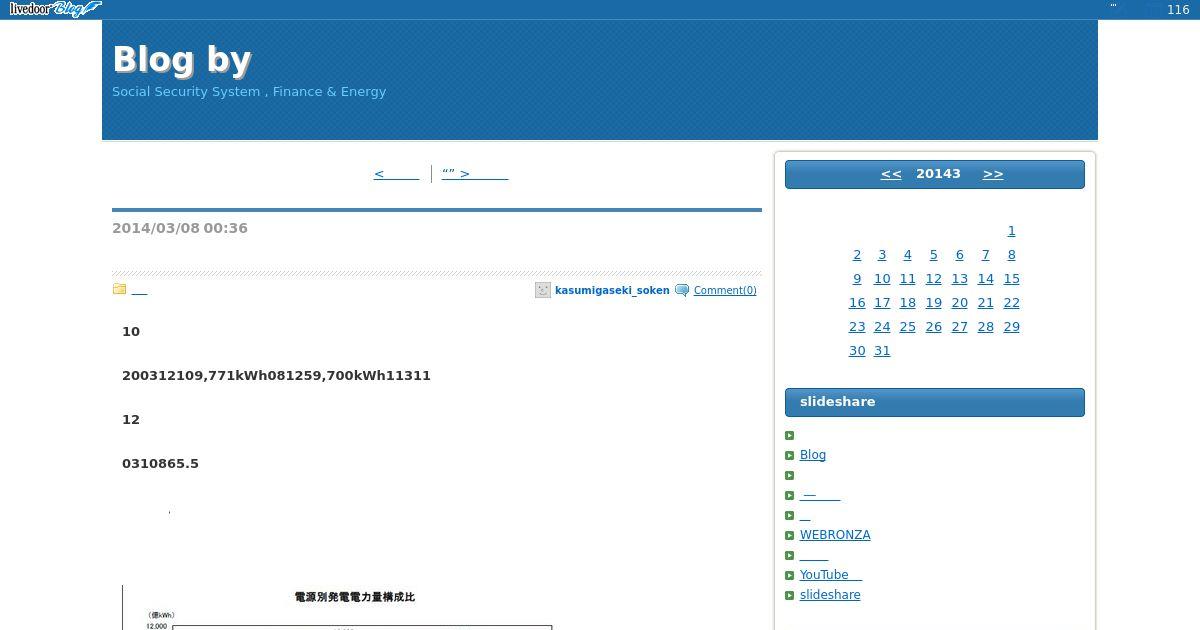Select calendar day 12
The height and width of the screenshot is (630, 1200).
coord(933,279)
